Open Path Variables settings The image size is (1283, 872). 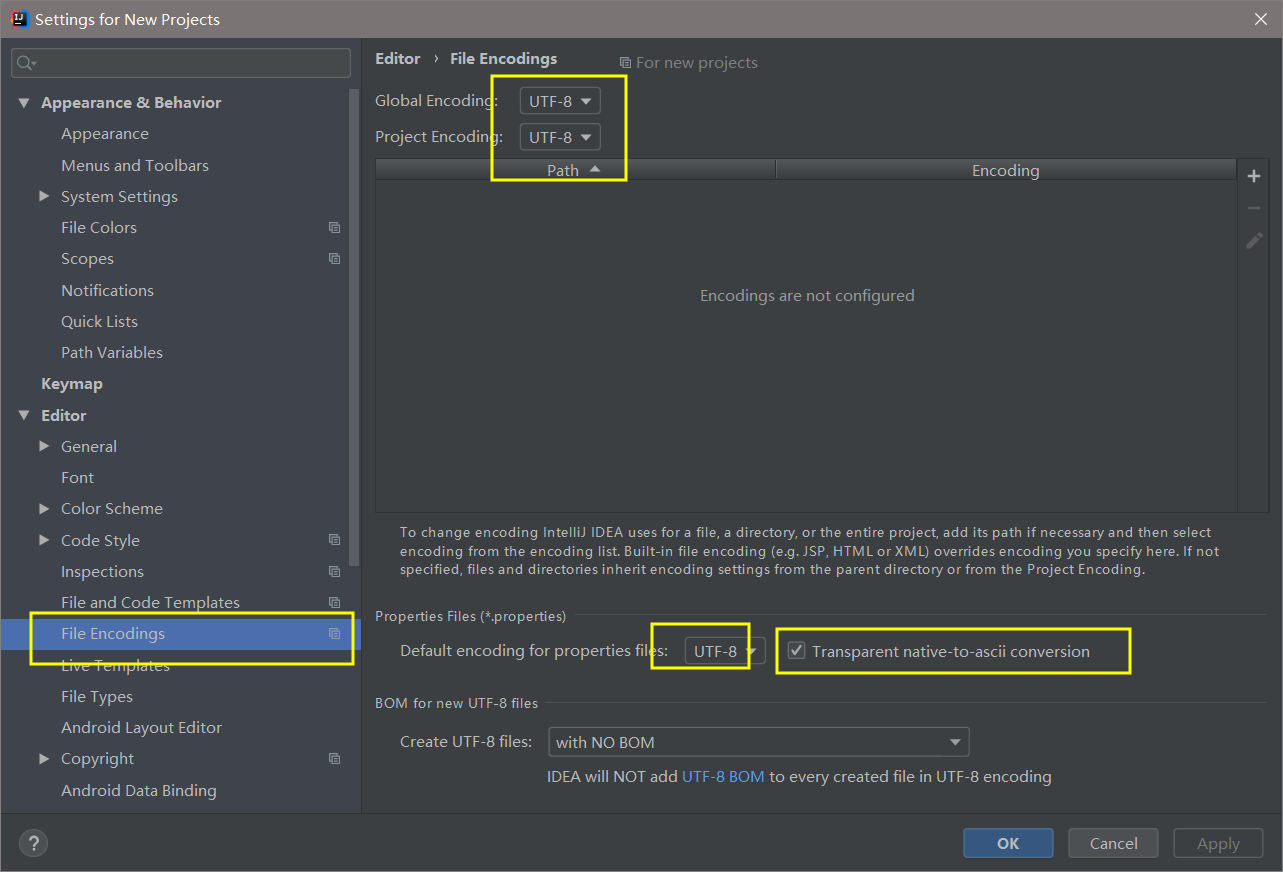click(x=112, y=352)
